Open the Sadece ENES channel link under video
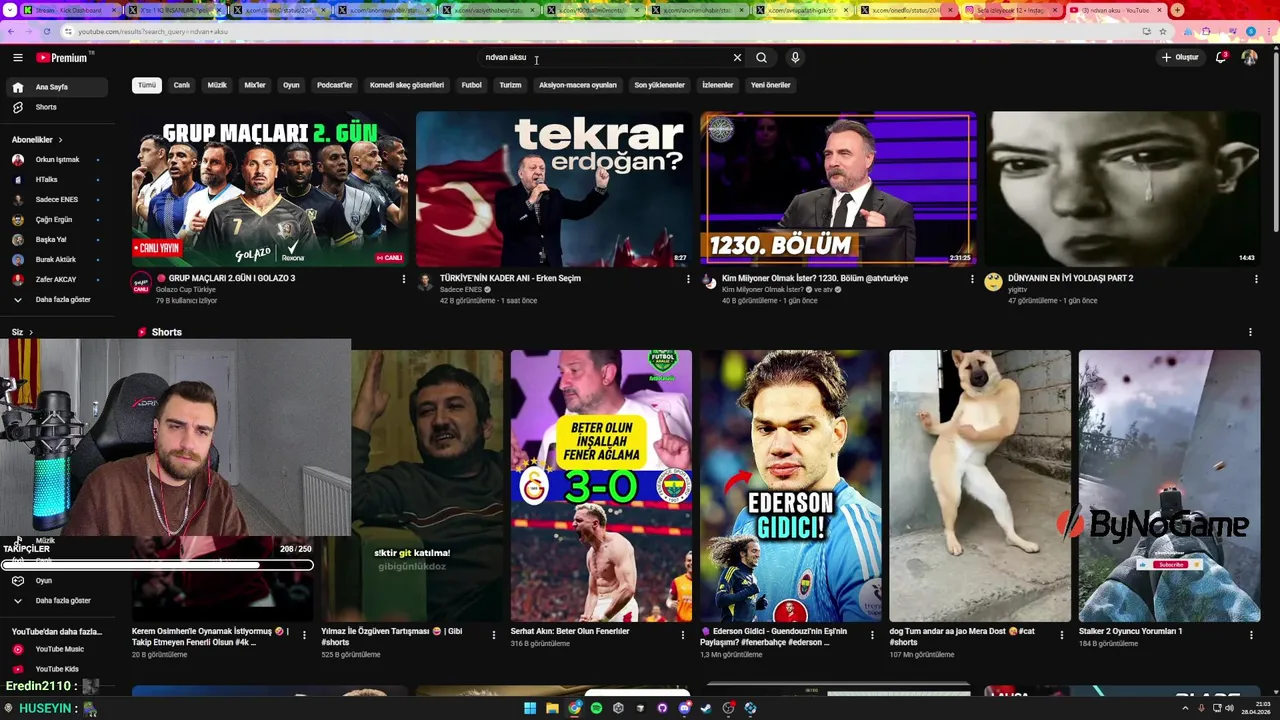The width and height of the screenshot is (1280, 720). click(461, 289)
